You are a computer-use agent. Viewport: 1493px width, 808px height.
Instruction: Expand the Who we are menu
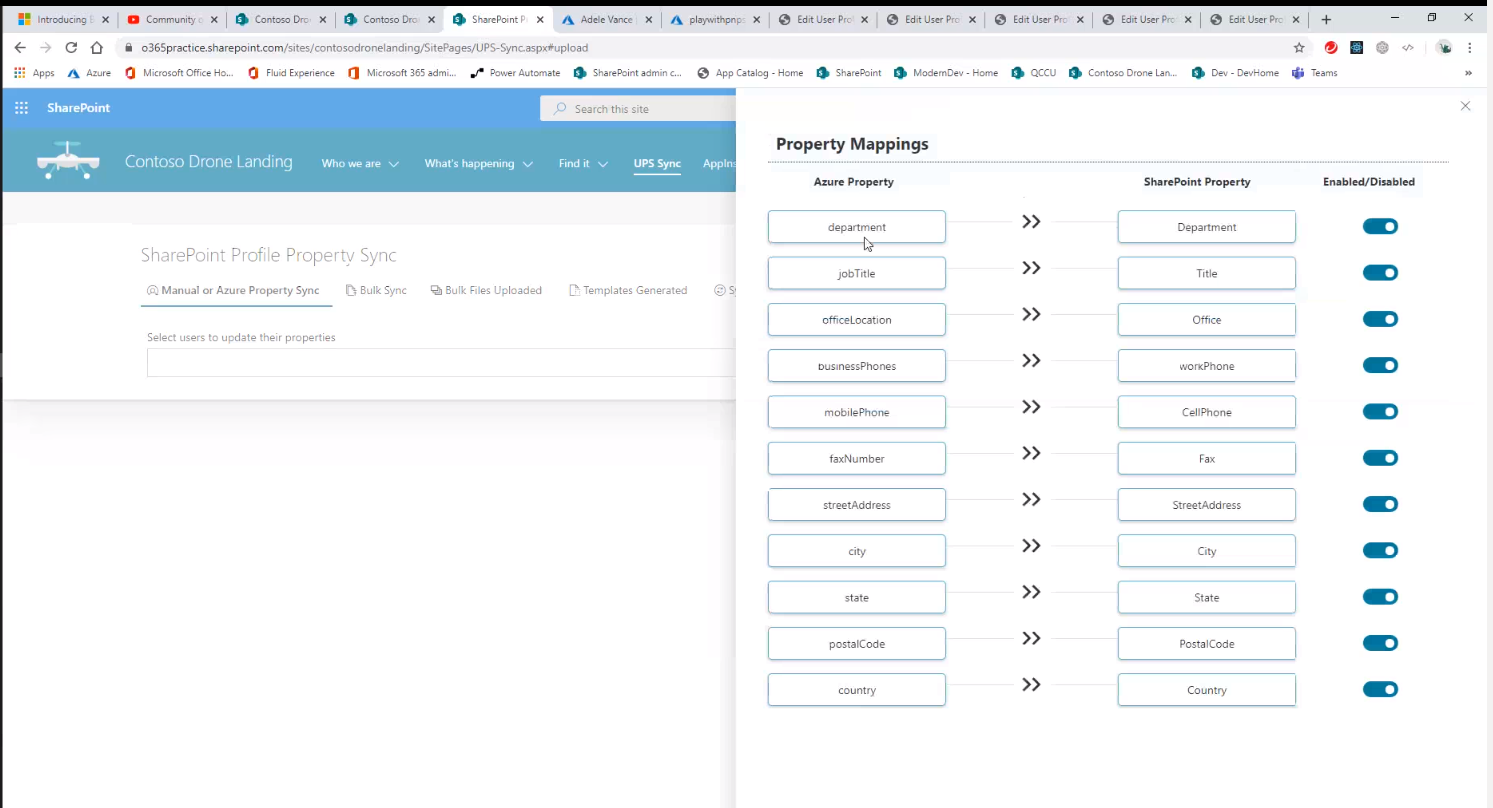pos(359,164)
